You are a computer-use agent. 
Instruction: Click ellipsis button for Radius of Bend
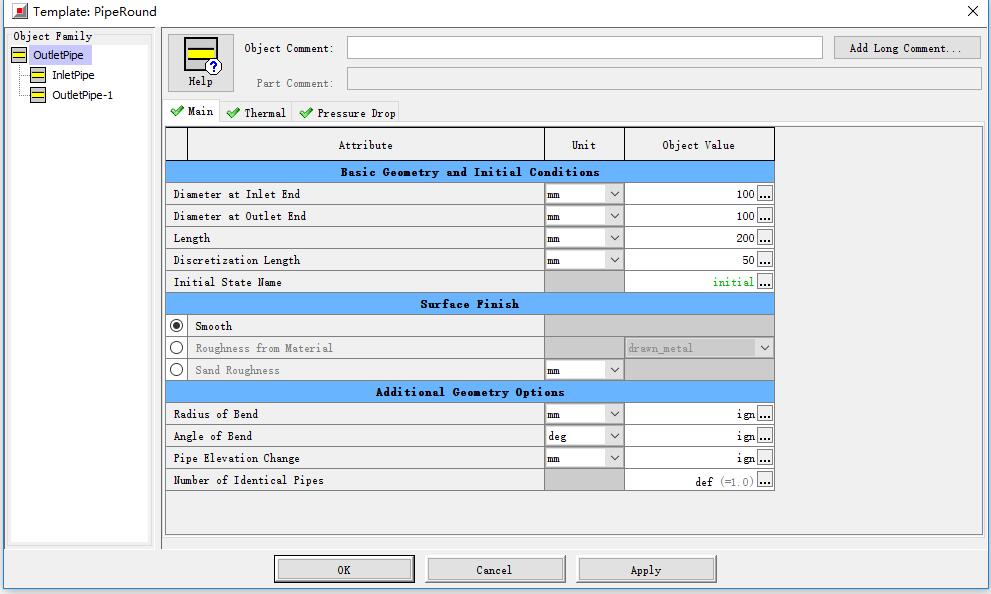[x=765, y=414]
